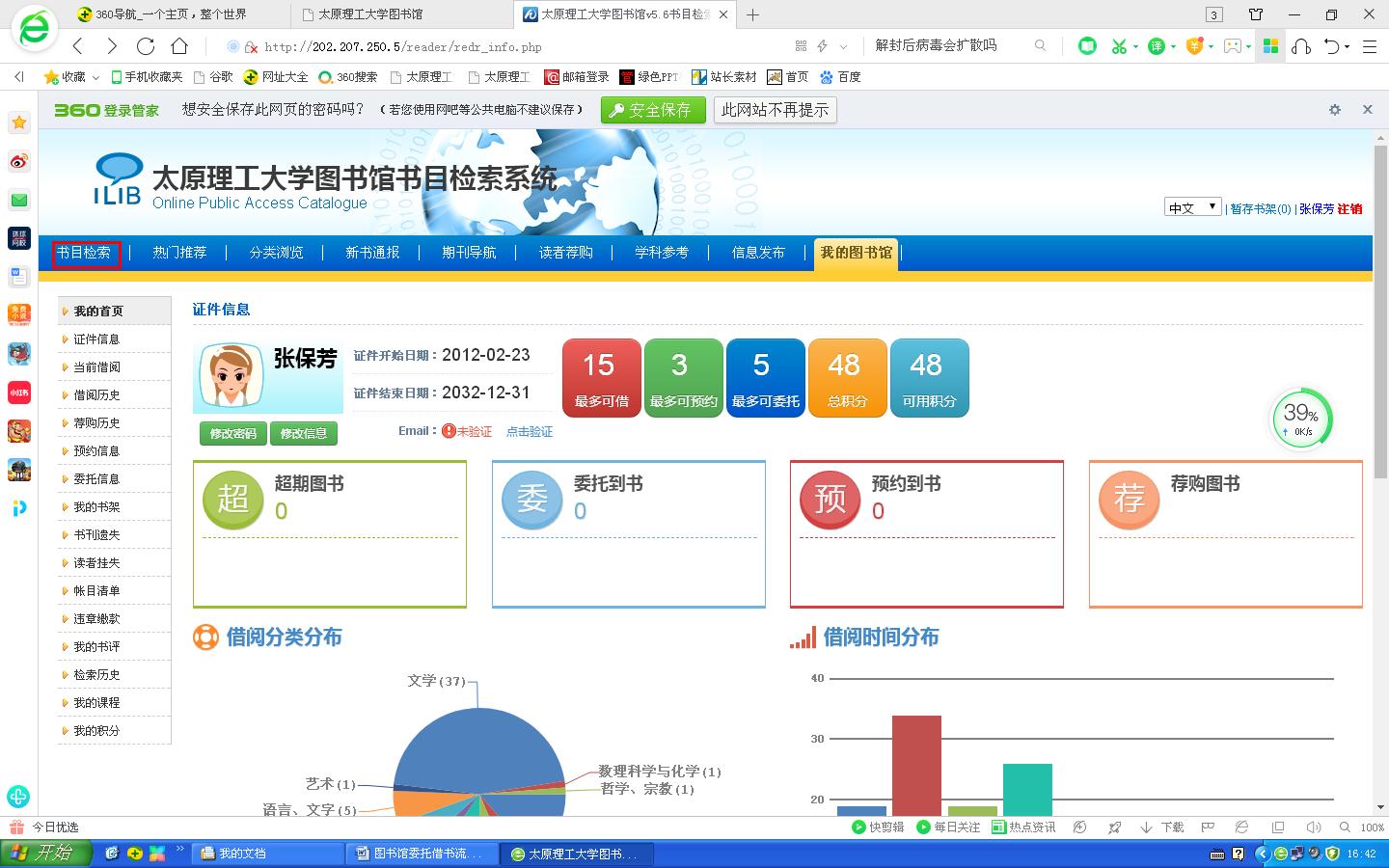
Task: Click the headphones icon in the toolbar
Action: 1301,46
